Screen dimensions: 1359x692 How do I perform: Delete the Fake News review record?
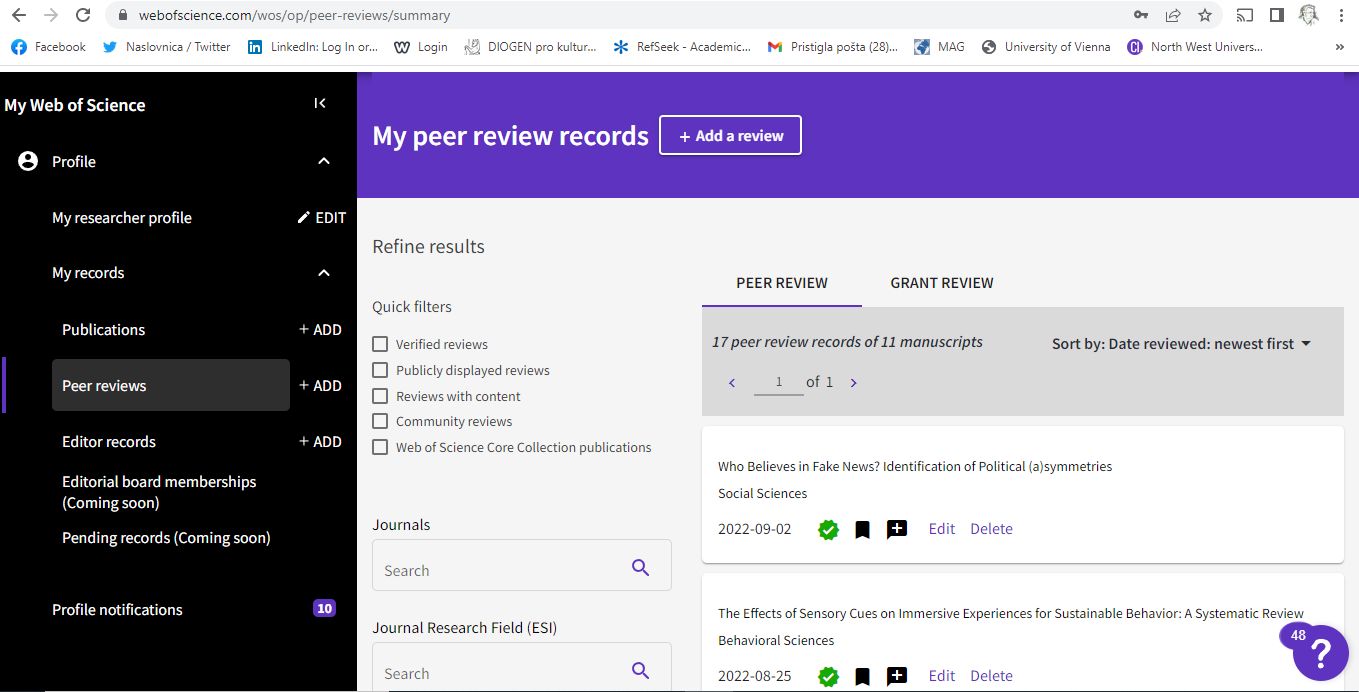991,529
